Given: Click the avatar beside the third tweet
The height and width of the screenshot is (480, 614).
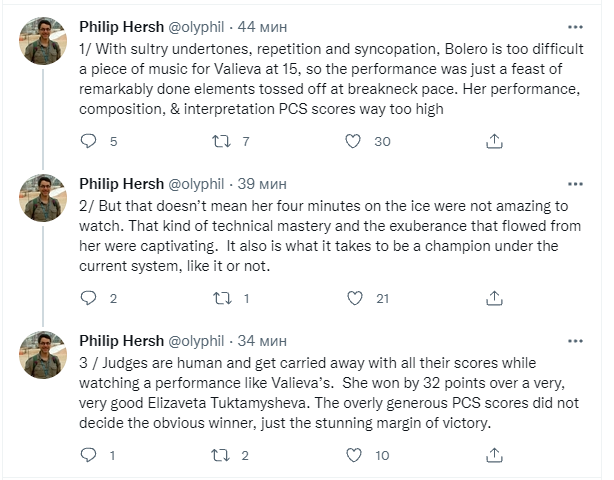Looking at the screenshot, I should click(x=43, y=357).
